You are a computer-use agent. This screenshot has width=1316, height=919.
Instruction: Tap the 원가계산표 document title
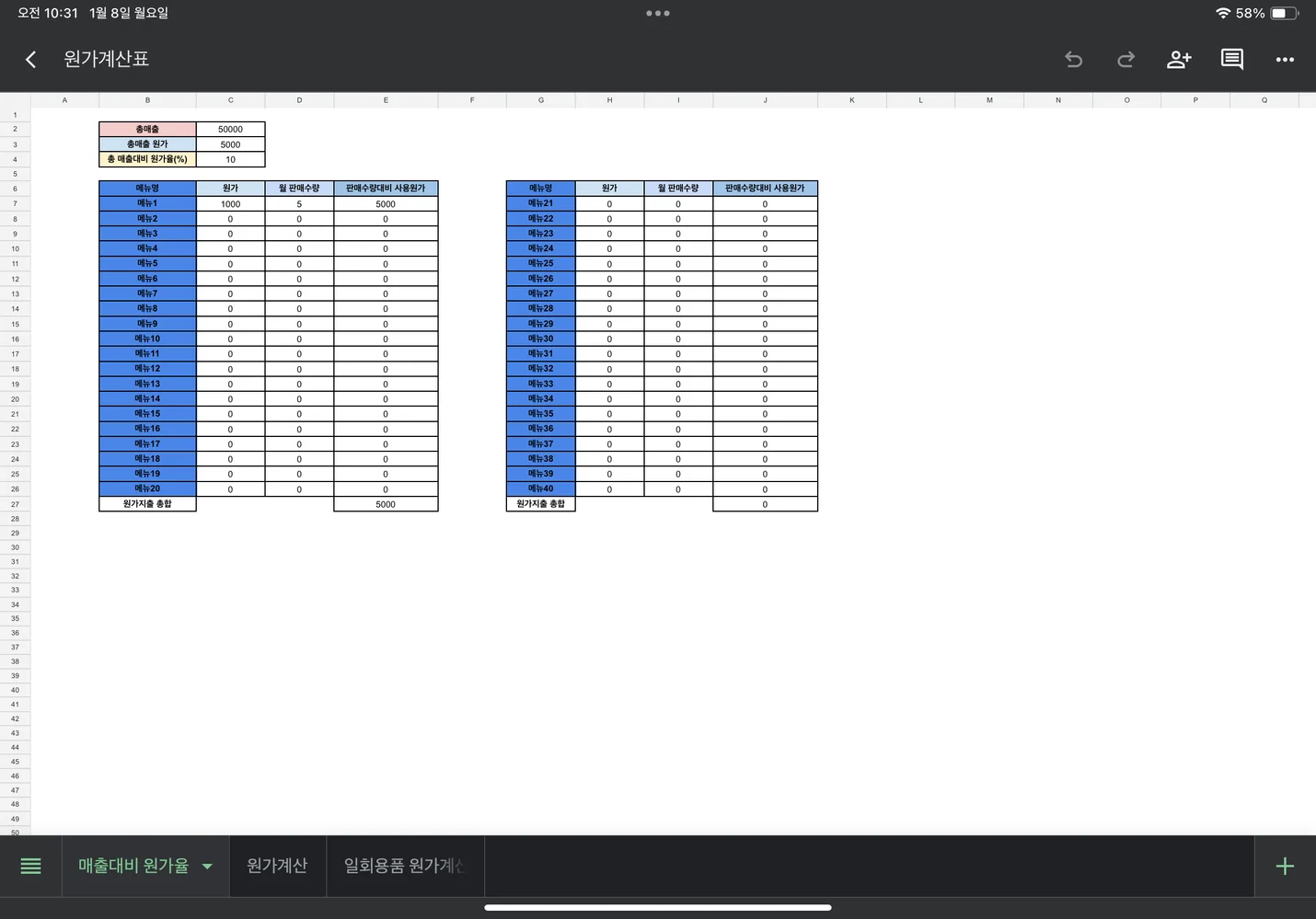click(106, 59)
